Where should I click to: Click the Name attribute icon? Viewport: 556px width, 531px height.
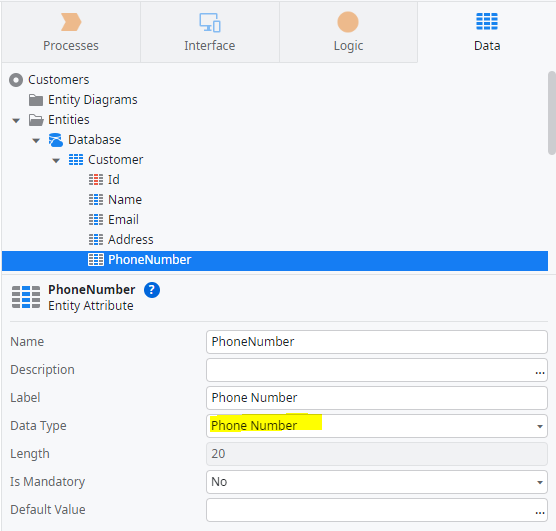[x=96, y=200]
